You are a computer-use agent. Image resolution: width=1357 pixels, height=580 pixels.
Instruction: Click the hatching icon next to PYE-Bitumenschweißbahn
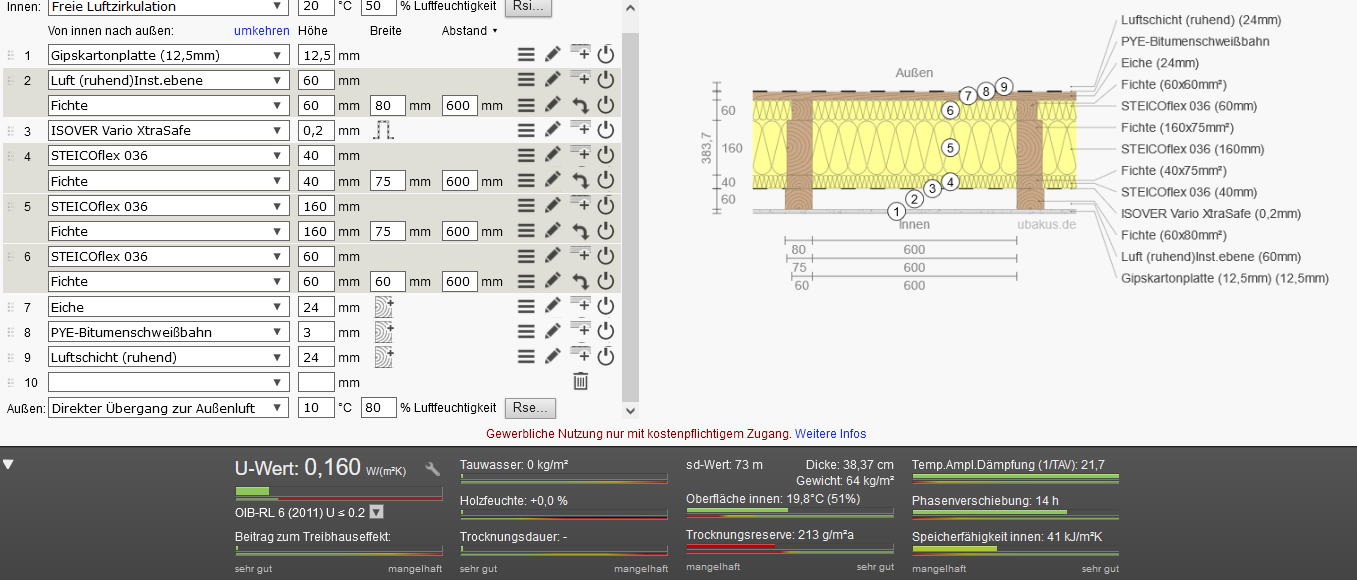coord(384,332)
